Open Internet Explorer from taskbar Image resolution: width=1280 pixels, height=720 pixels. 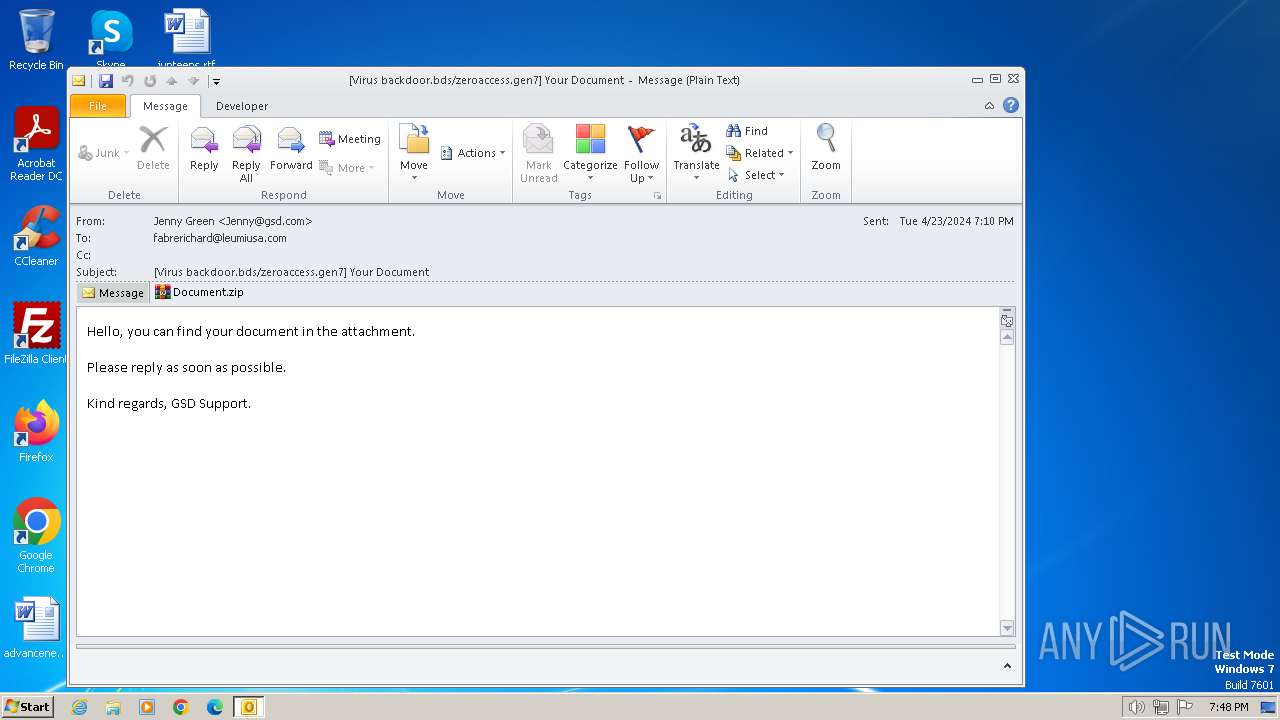coord(79,707)
